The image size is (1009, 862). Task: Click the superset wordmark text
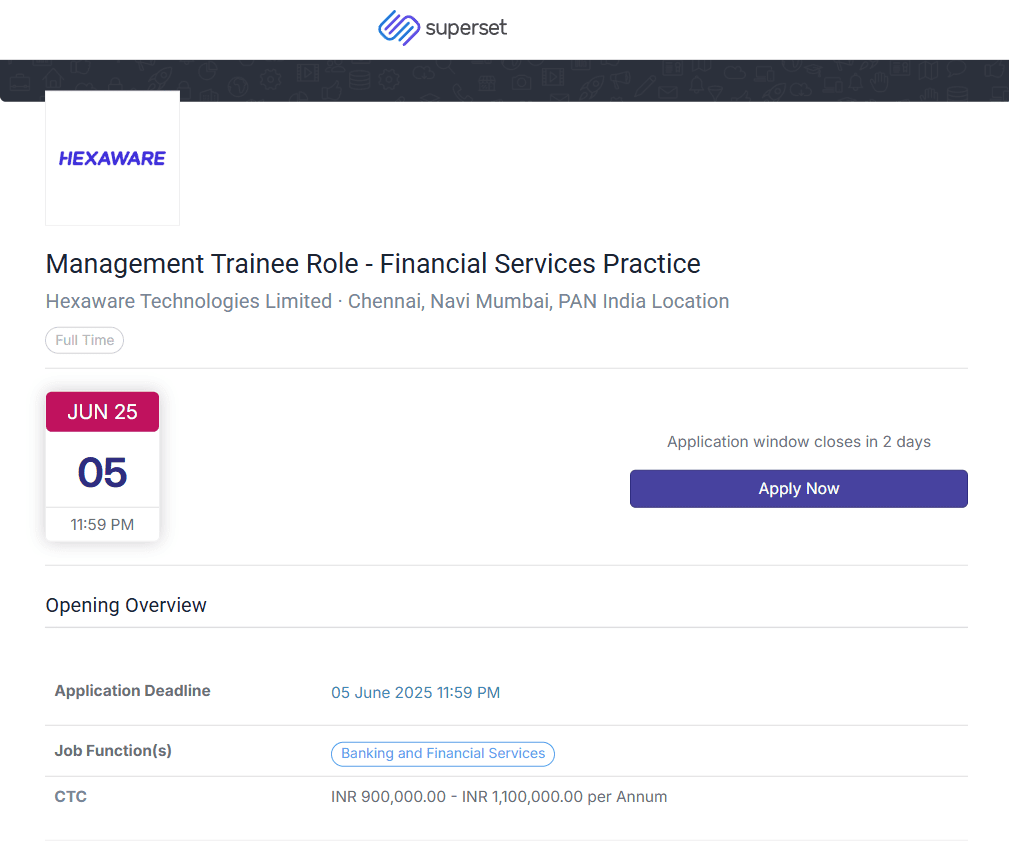pos(467,28)
